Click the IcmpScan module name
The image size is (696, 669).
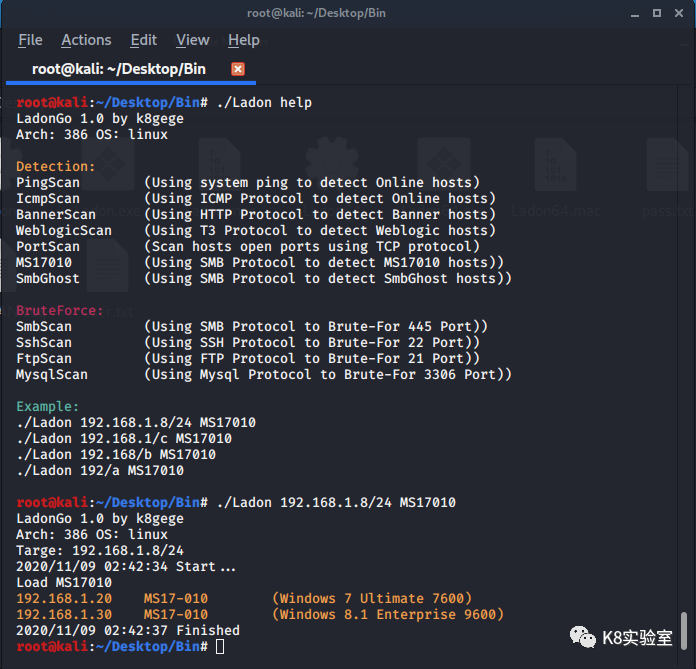point(48,198)
